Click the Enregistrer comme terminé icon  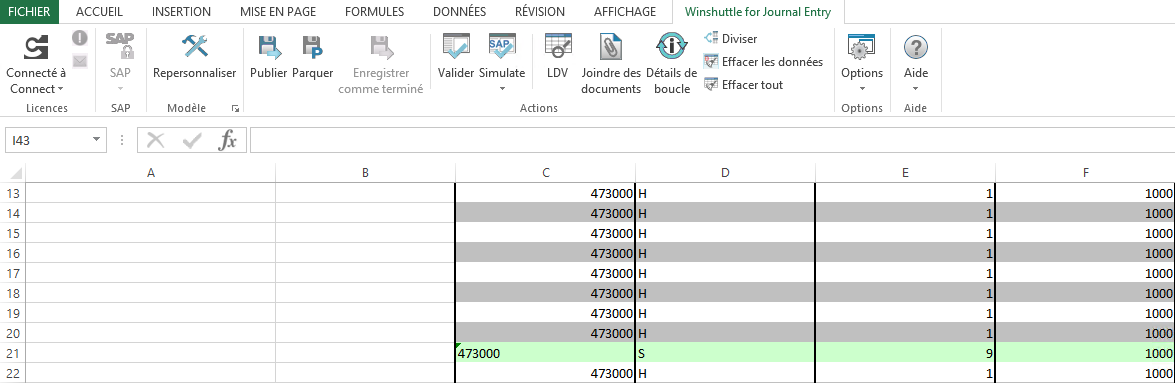click(x=381, y=46)
